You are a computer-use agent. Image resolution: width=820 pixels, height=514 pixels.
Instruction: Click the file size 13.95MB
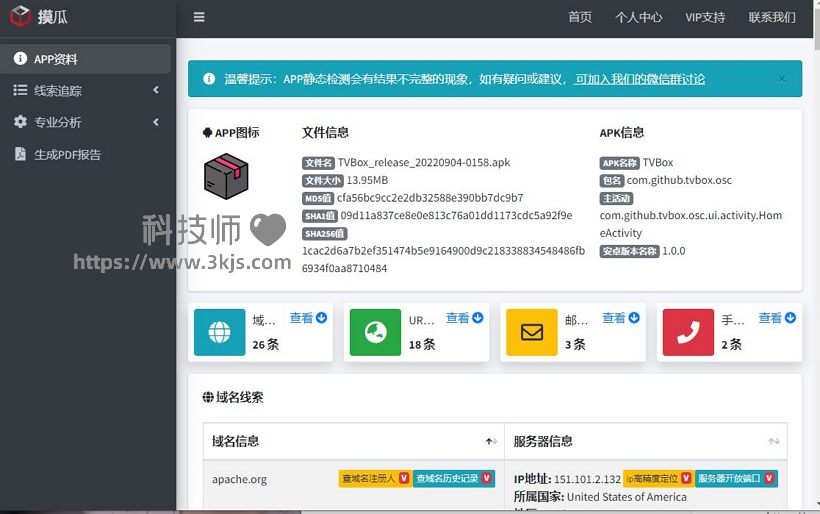click(x=367, y=180)
